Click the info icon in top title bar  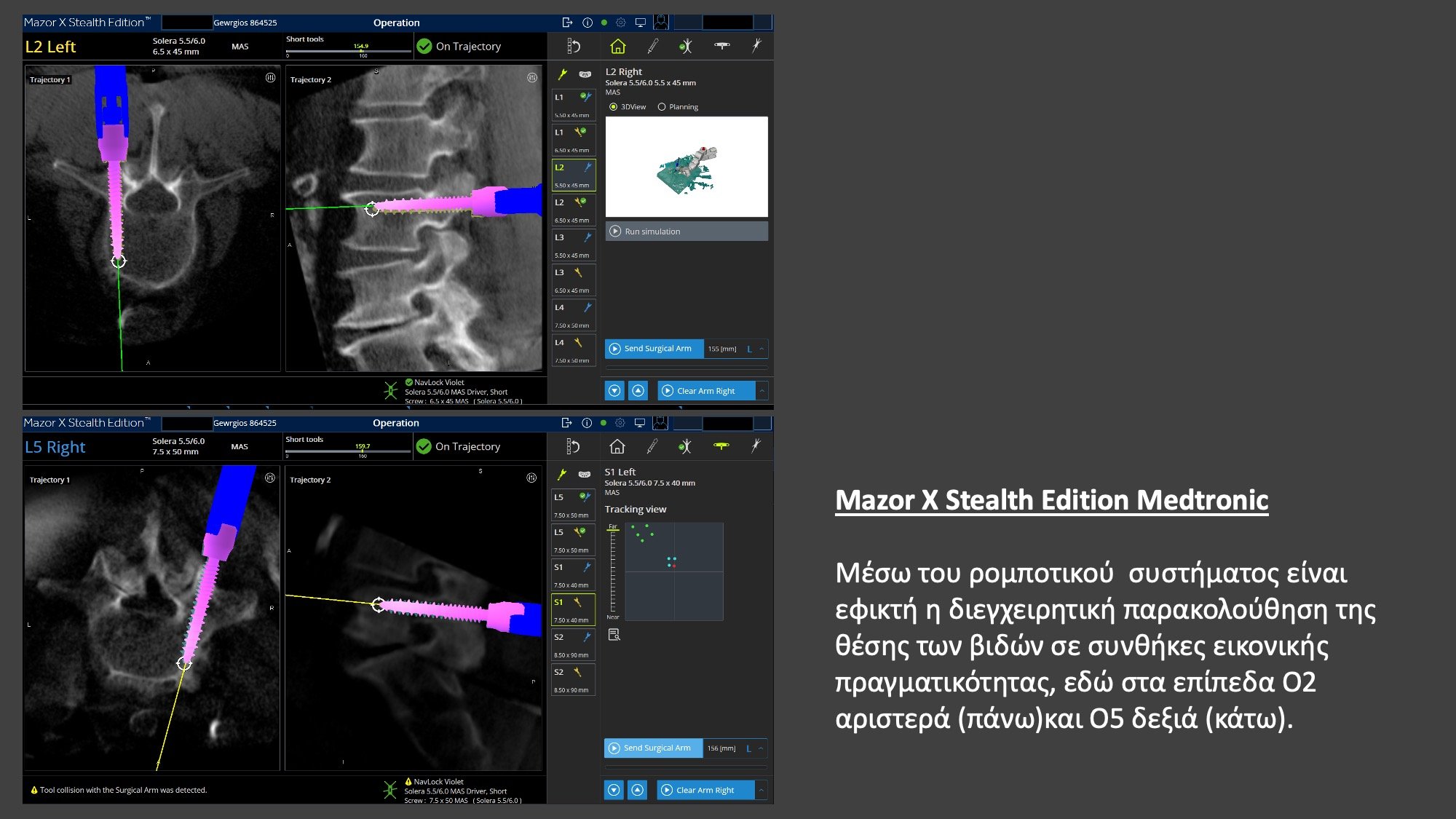click(x=587, y=23)
